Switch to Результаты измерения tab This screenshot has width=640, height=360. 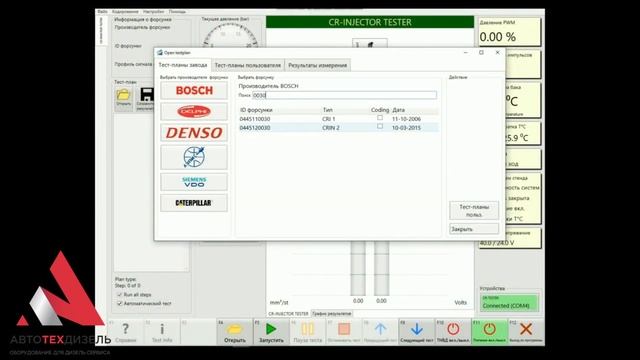pos(318,65)
